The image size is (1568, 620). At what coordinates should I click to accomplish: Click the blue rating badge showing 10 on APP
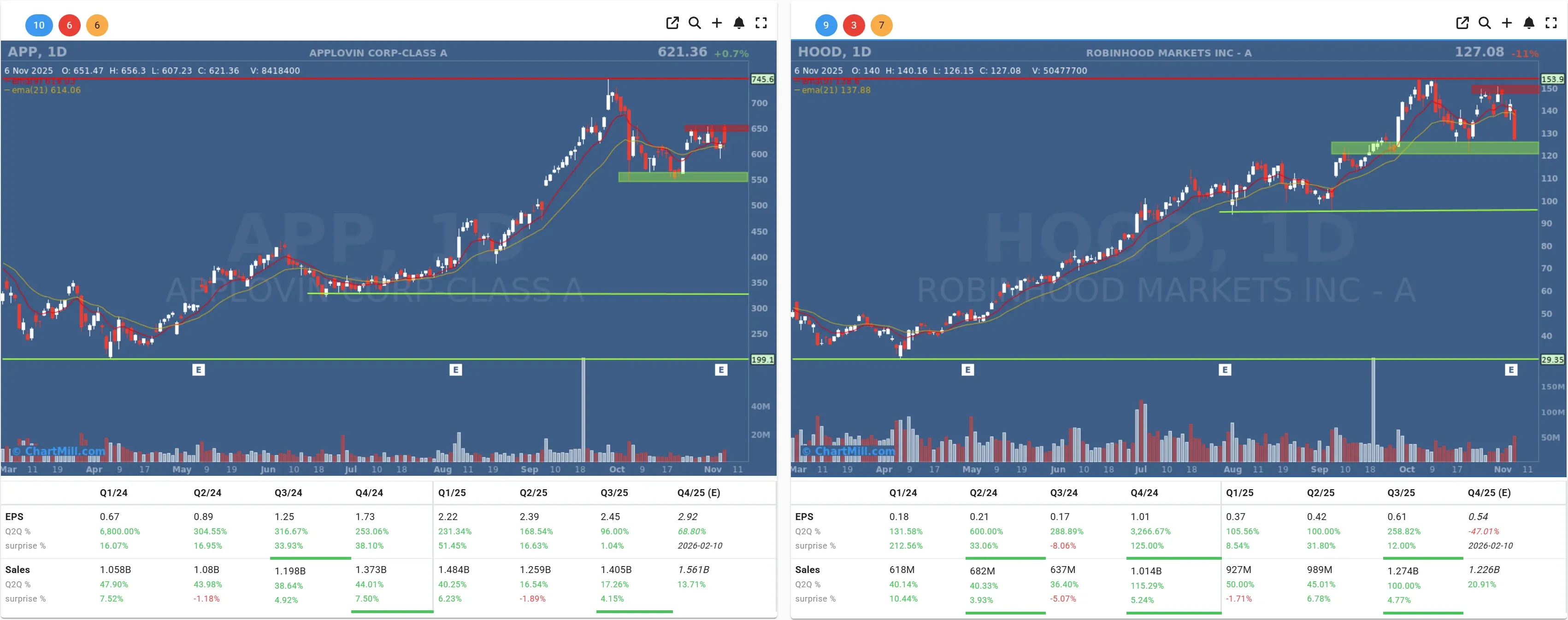[39, 25]
